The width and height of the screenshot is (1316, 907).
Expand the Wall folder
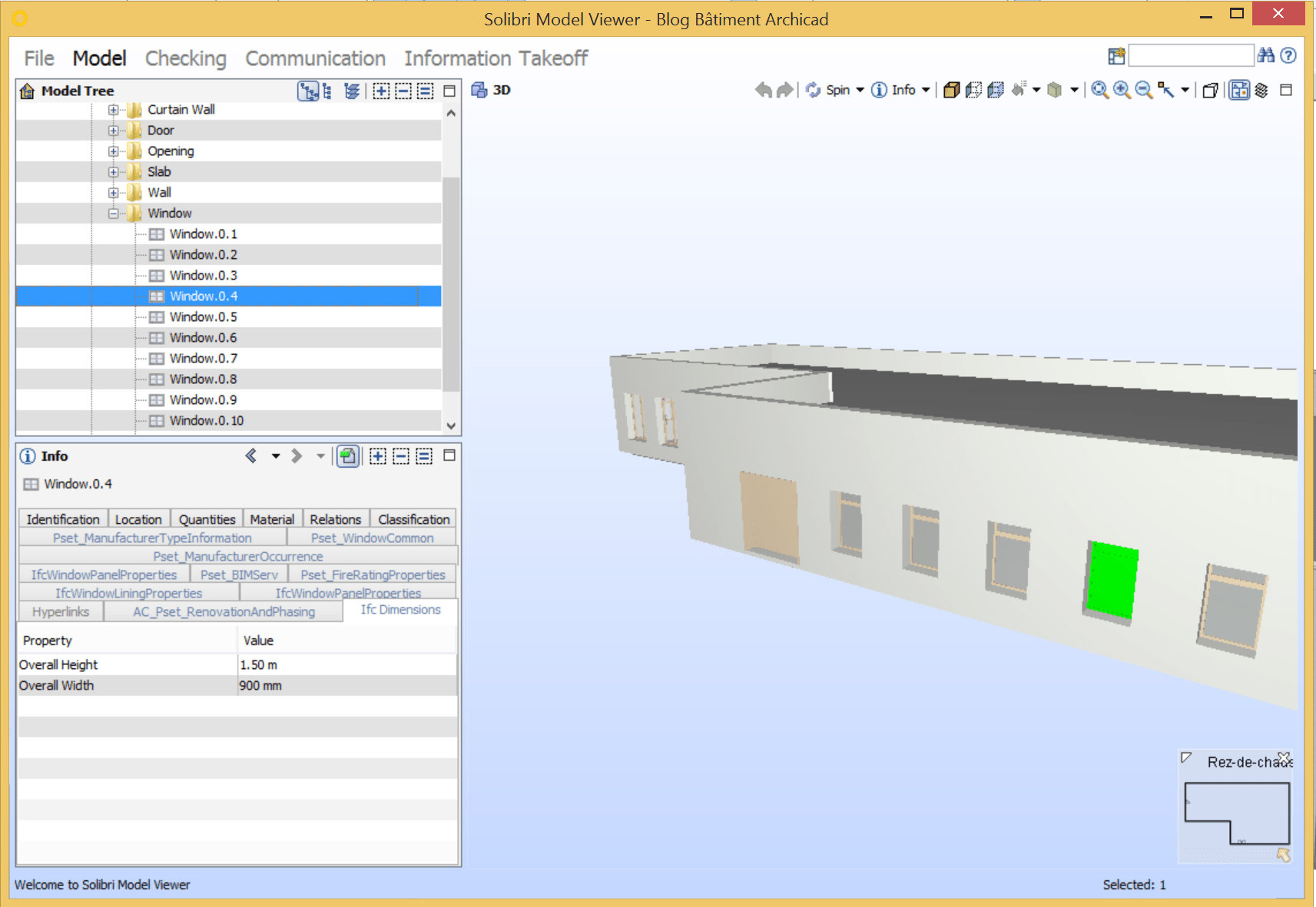(113, 193)
